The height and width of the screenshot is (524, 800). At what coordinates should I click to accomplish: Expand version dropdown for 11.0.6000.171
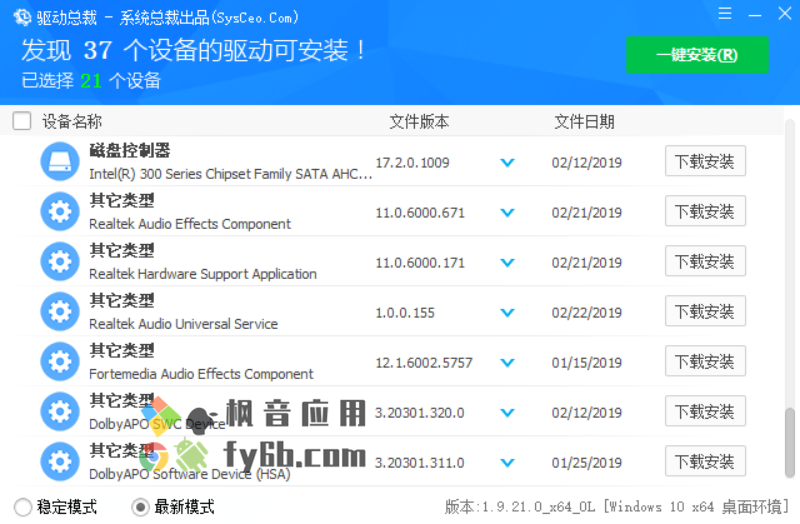(x=507, y=263)
